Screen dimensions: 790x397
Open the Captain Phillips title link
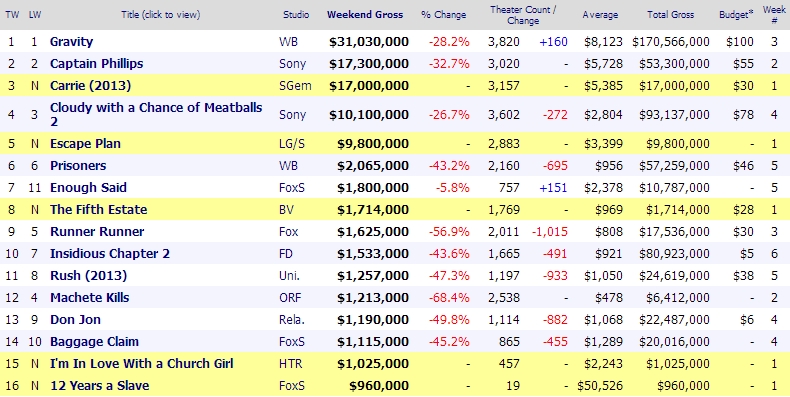[x=96, y=64]
